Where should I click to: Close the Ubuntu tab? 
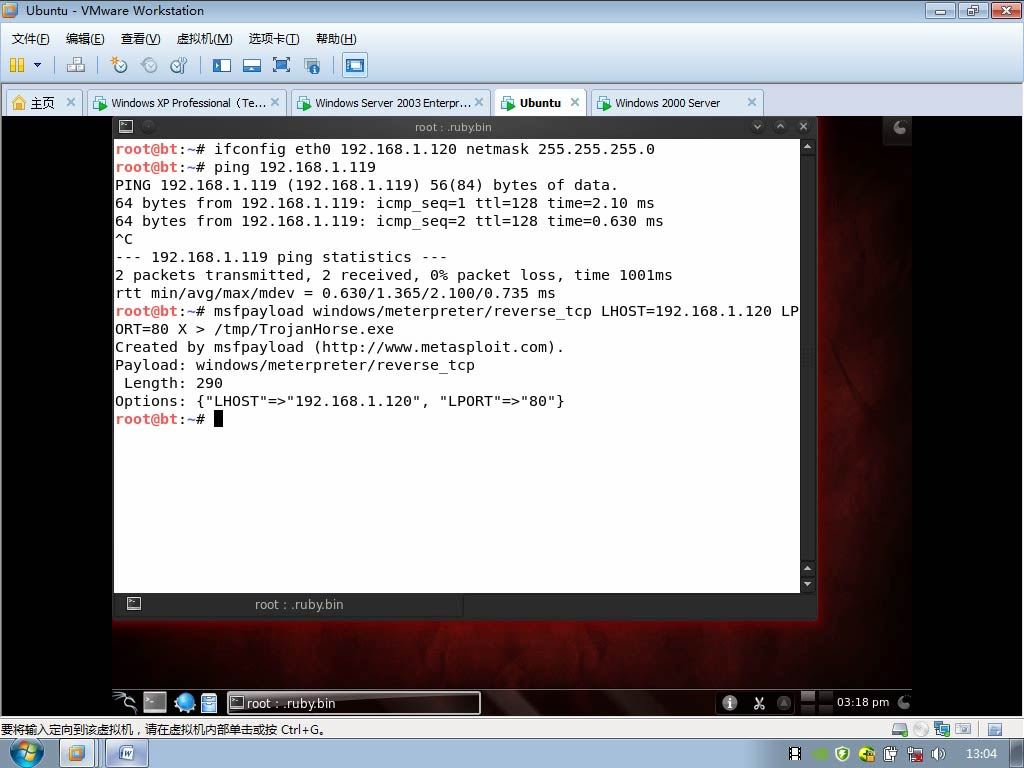575,103
